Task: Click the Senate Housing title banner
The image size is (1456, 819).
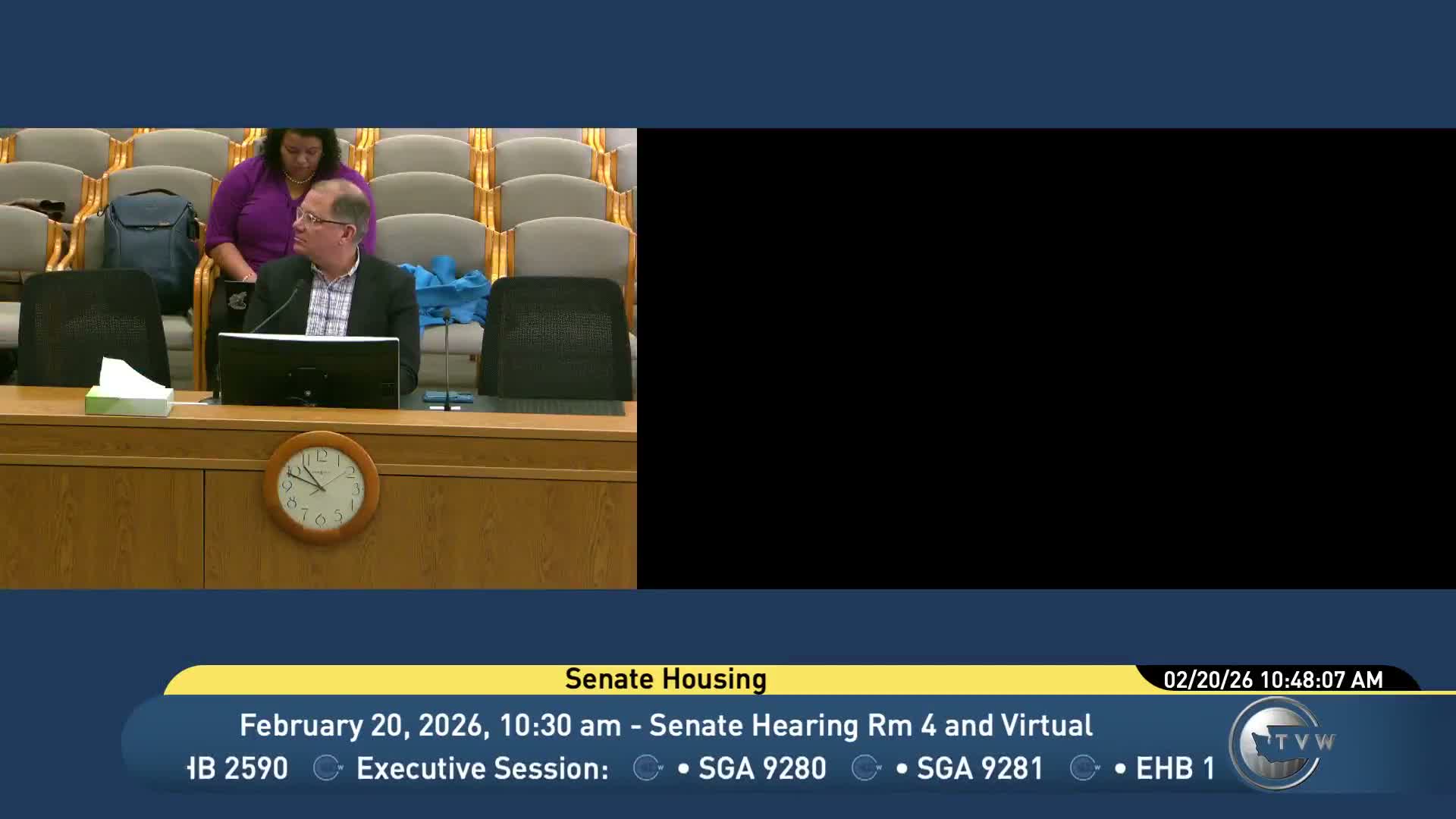Action: coord(665,679)
